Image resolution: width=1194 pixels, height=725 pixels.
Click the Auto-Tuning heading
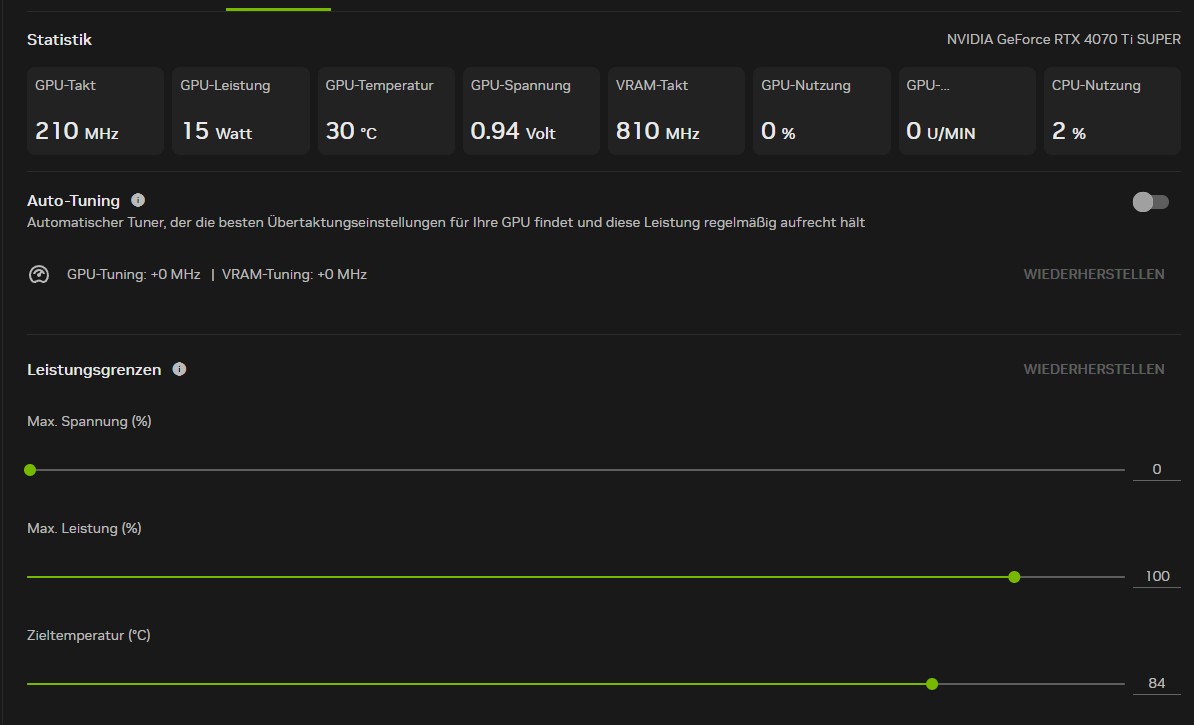click(73, 200)
